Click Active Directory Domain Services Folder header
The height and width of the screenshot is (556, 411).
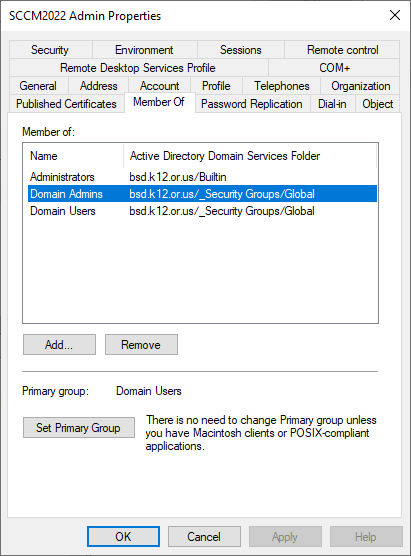tap(250, 156)
